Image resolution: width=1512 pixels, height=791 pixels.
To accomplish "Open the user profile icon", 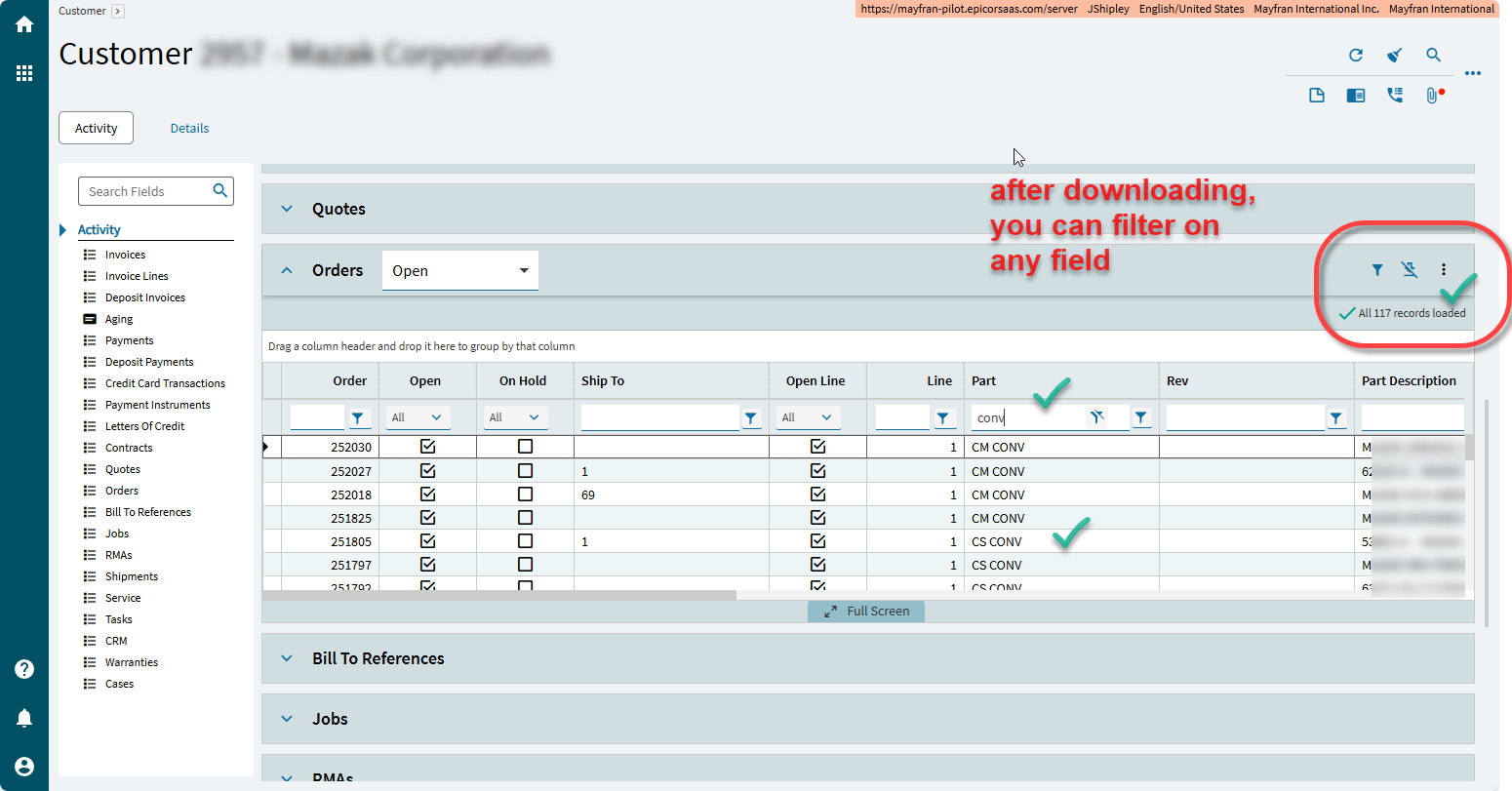I will [24, 767].
